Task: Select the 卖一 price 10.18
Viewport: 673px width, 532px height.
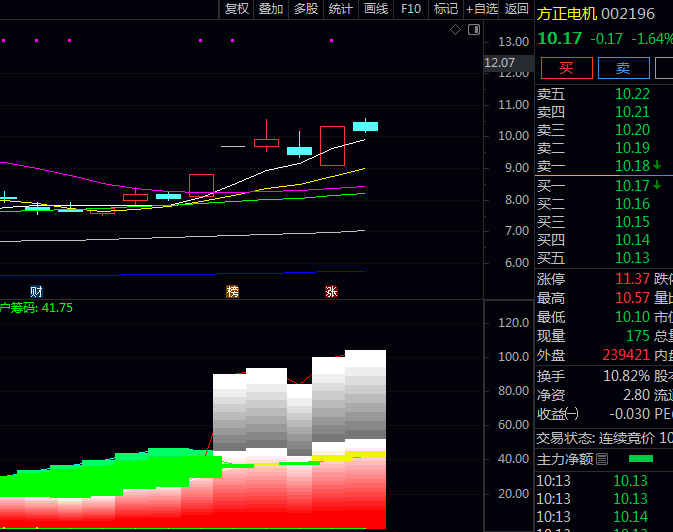Action: tap(632, 166)
